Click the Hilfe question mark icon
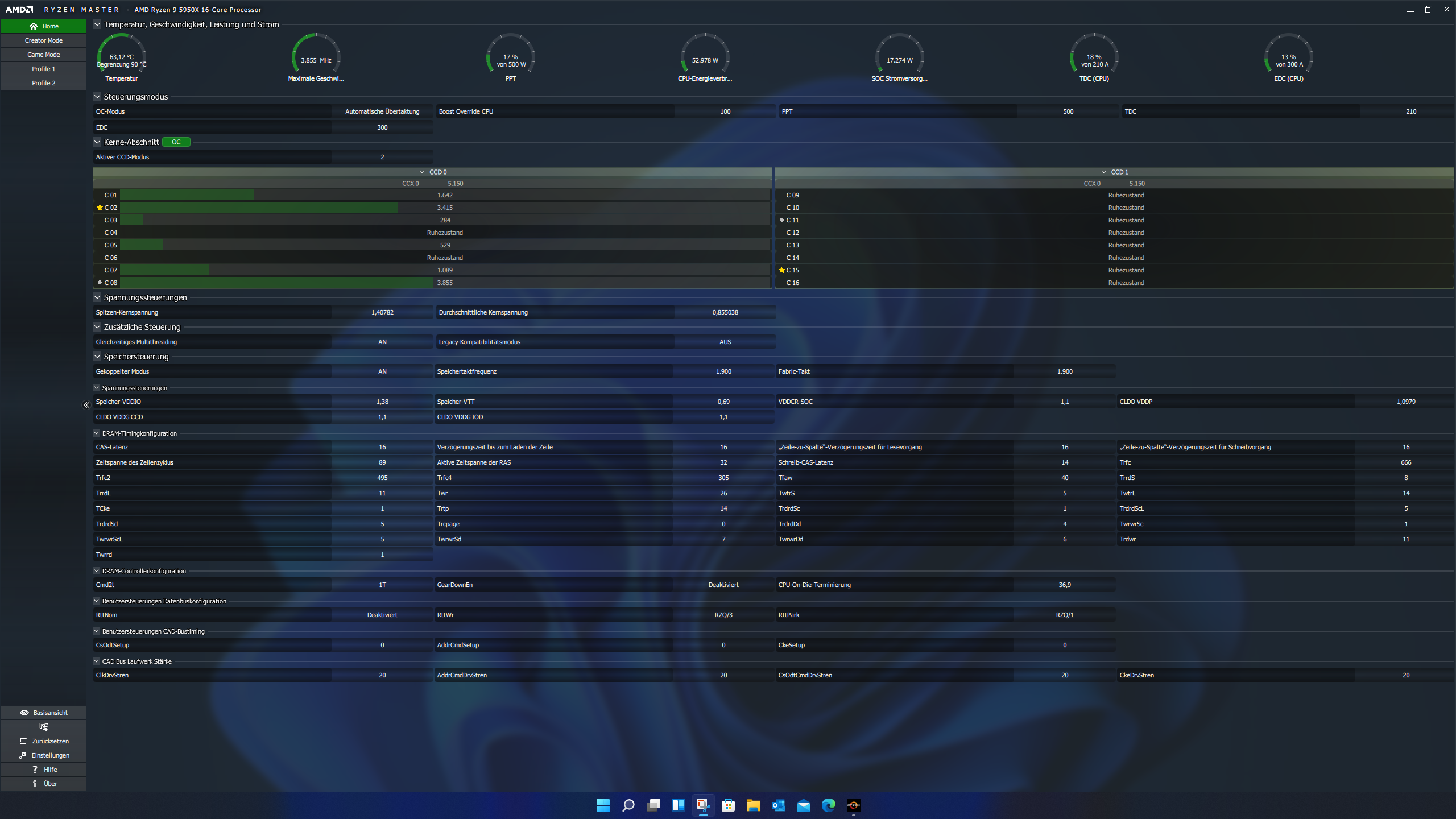Viewport: 1456px width, 819px height. [35, 770]
